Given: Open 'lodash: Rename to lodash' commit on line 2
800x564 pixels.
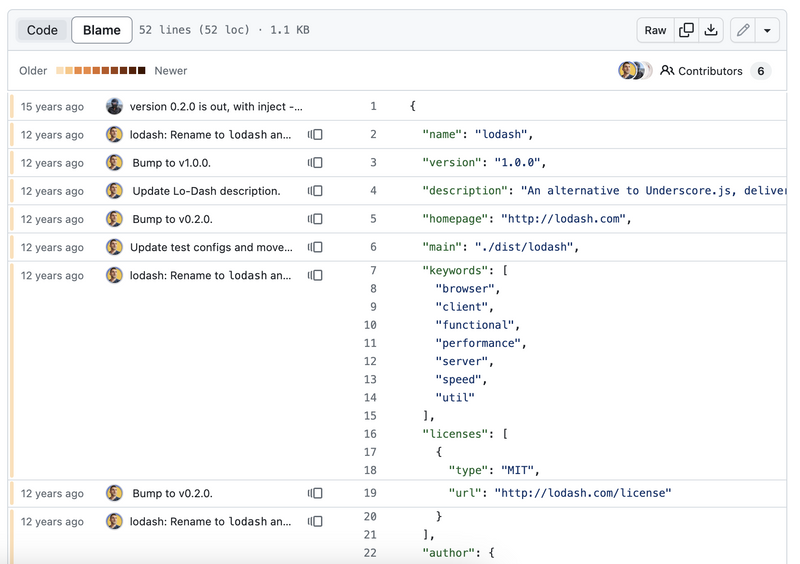Looking at the screenshot, I should 210,135.
